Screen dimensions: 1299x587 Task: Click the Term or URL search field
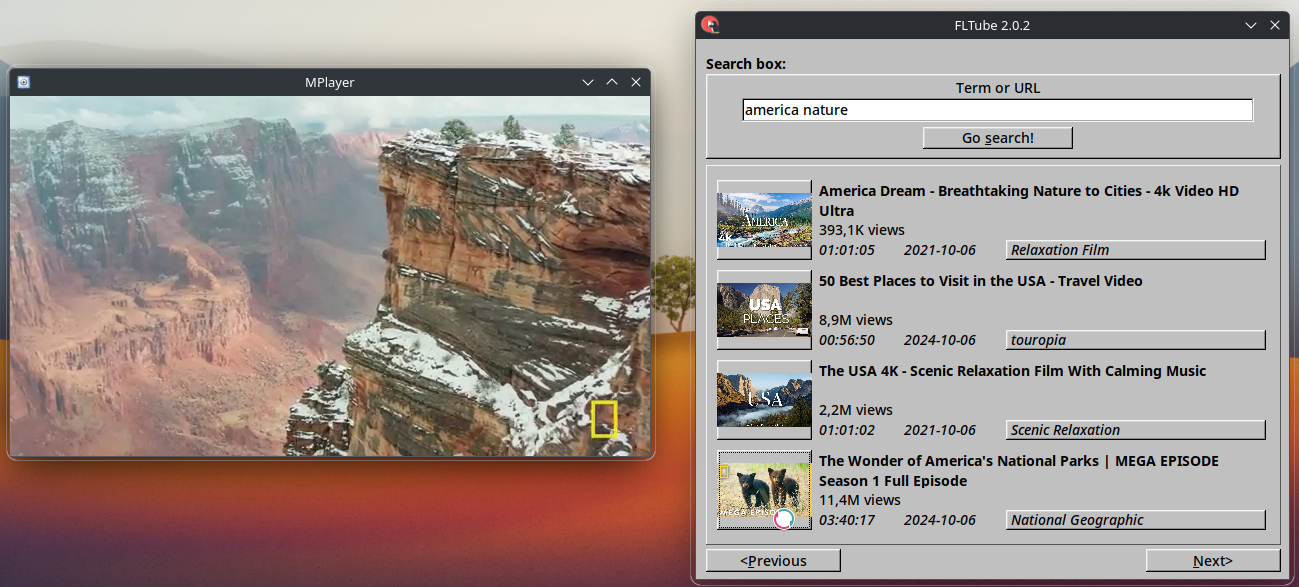click(997, 110)
